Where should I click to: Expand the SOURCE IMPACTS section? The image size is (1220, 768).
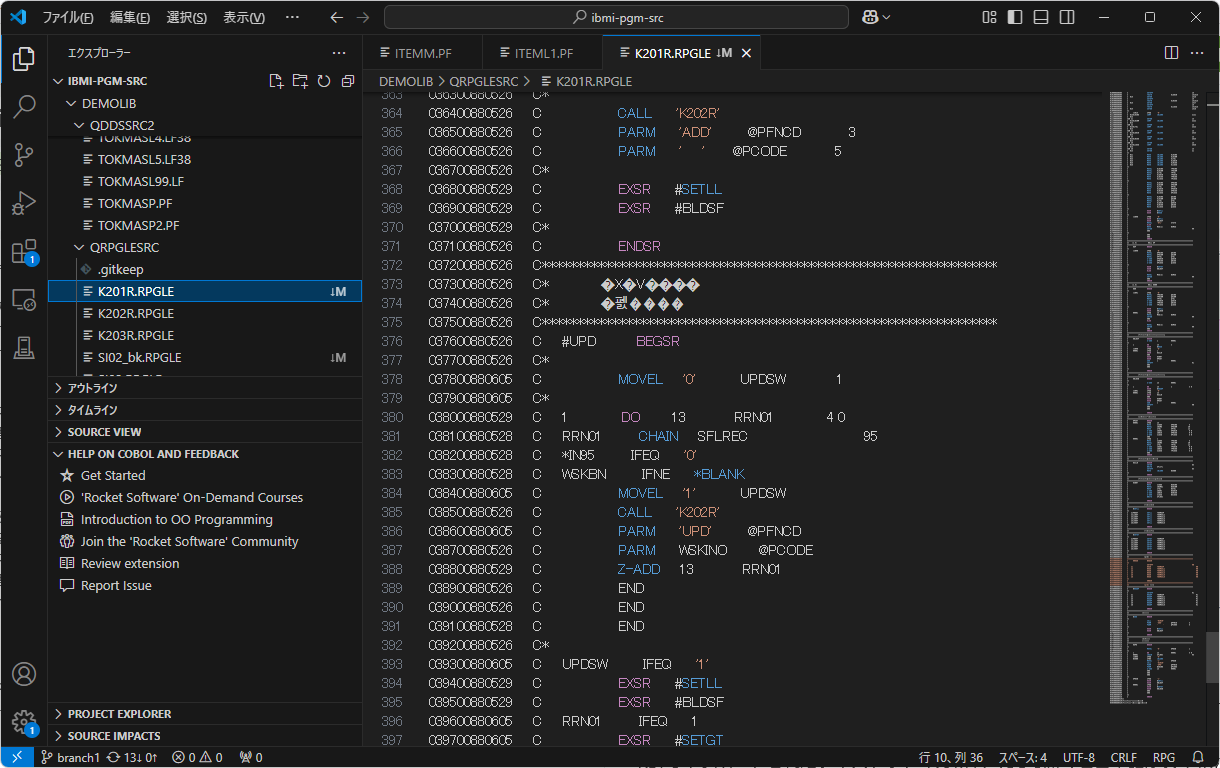(205, 736)
